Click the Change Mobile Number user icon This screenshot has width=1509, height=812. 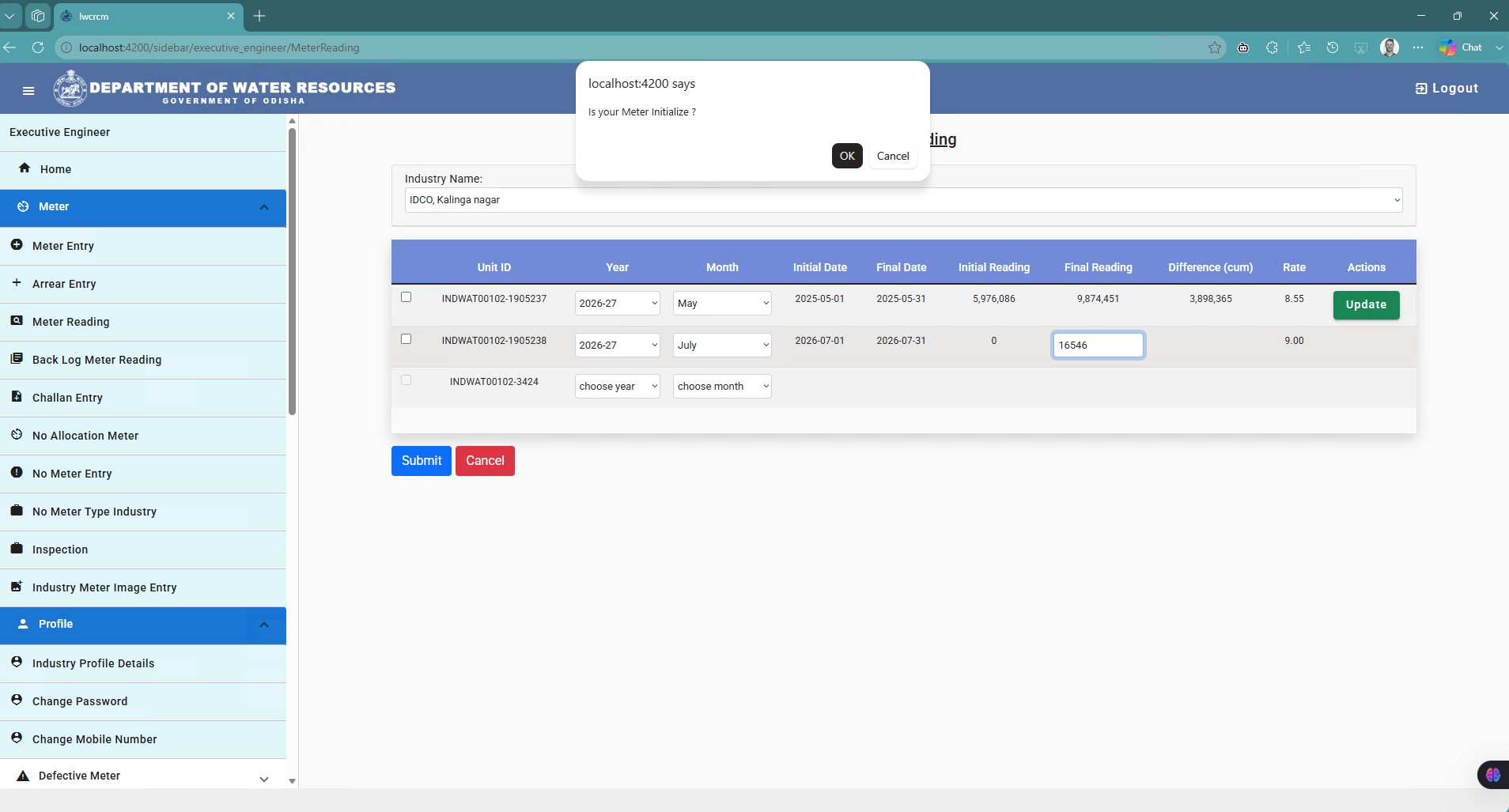[x=17, y=738]
